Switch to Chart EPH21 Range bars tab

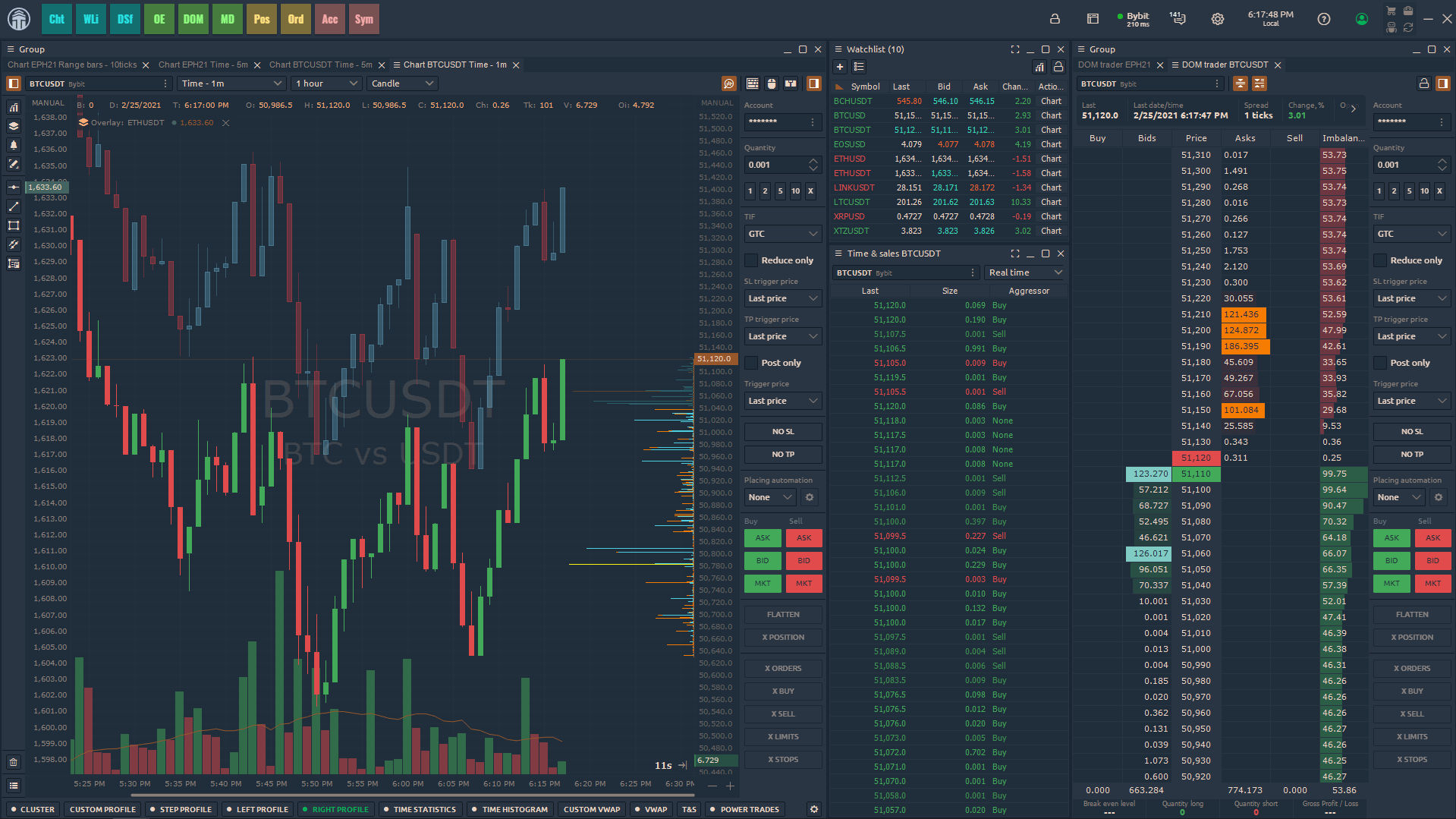[x=72, y=65]
